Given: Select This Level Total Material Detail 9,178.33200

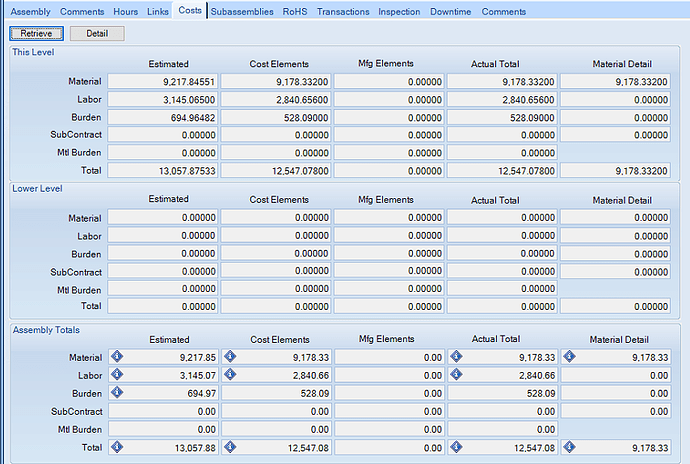Looking at the screenshot, I should [x=615, y=170].
